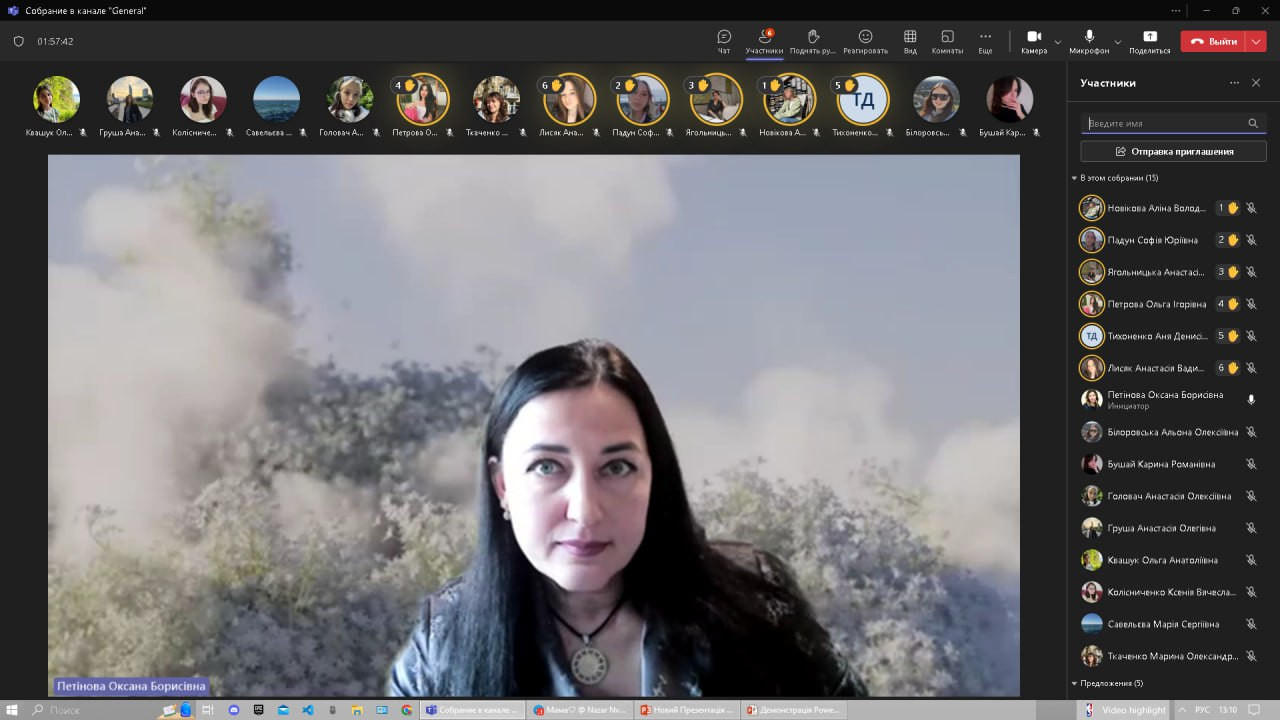The width and height of the screenshot is (1280, 720).
Task: Click Квашук participant thumbnail in top strip
Action: (56, 99)
